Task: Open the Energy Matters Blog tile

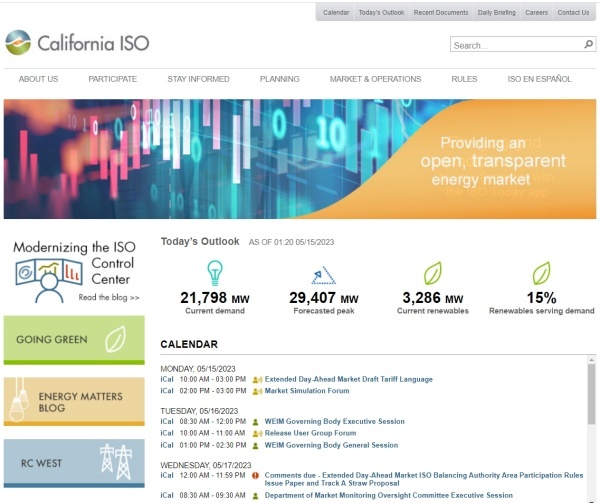Action: point(74,401)
